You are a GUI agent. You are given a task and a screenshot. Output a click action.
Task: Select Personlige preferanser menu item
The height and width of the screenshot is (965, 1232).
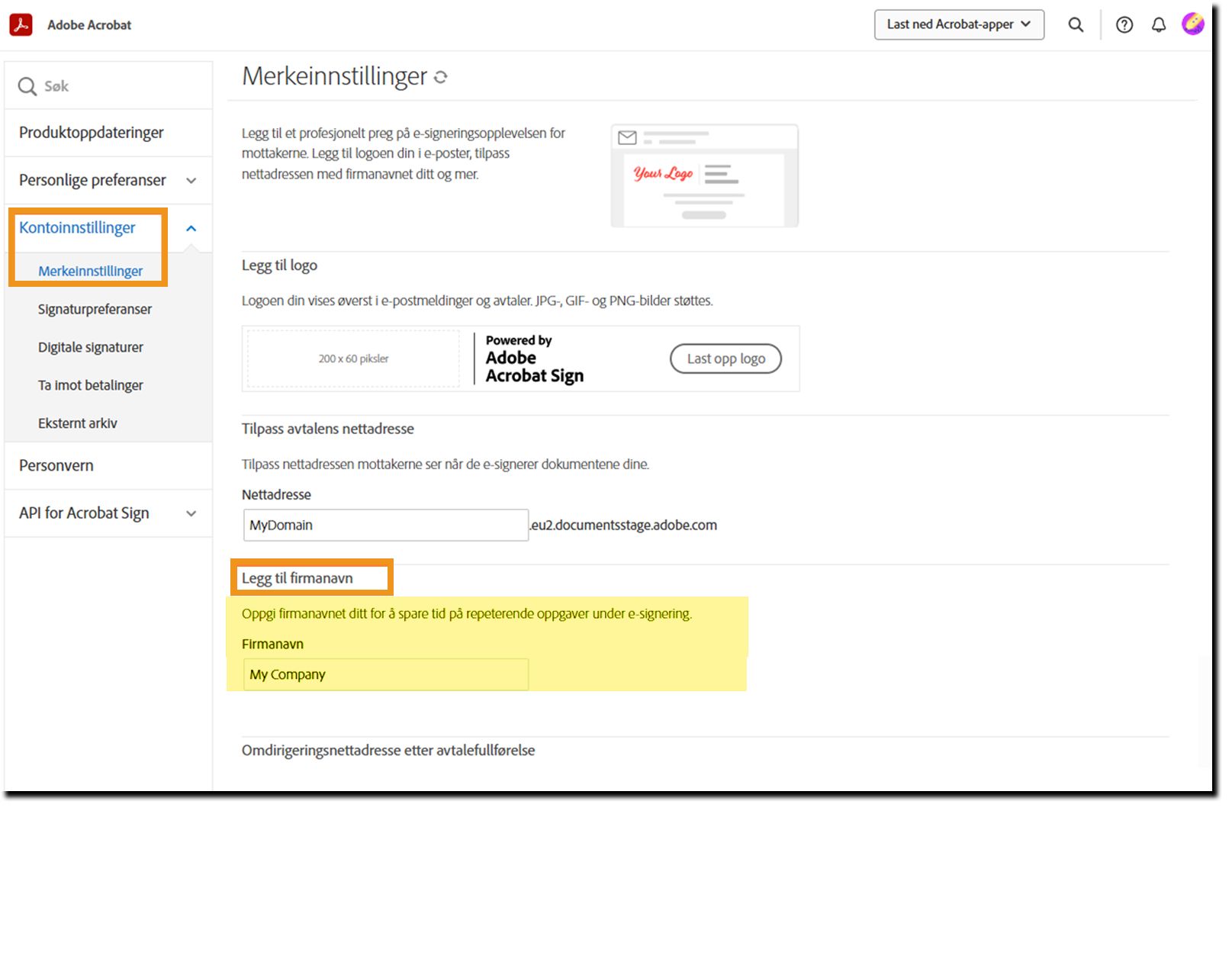pos(92,180)
